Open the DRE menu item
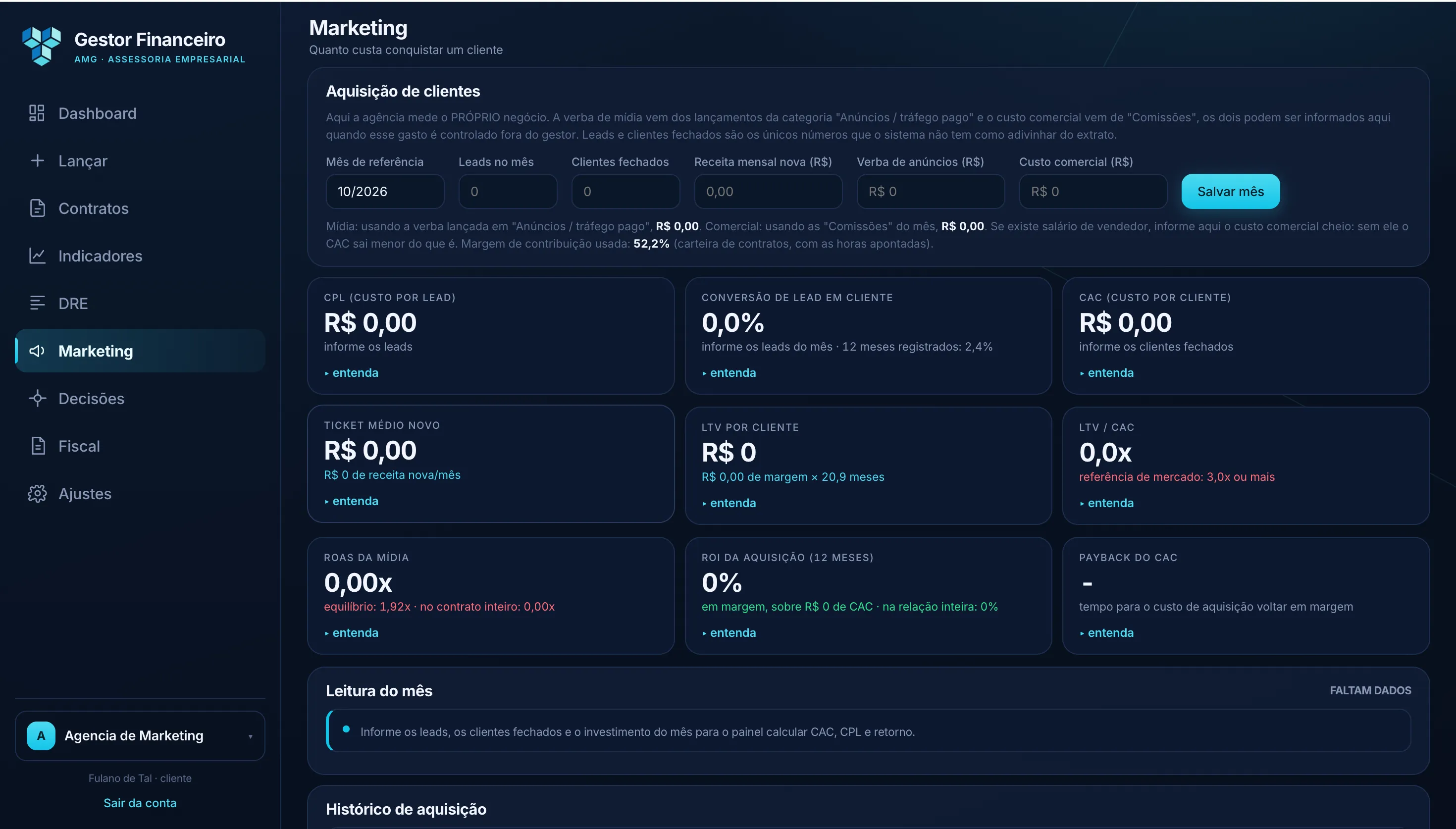 point(140,304)
